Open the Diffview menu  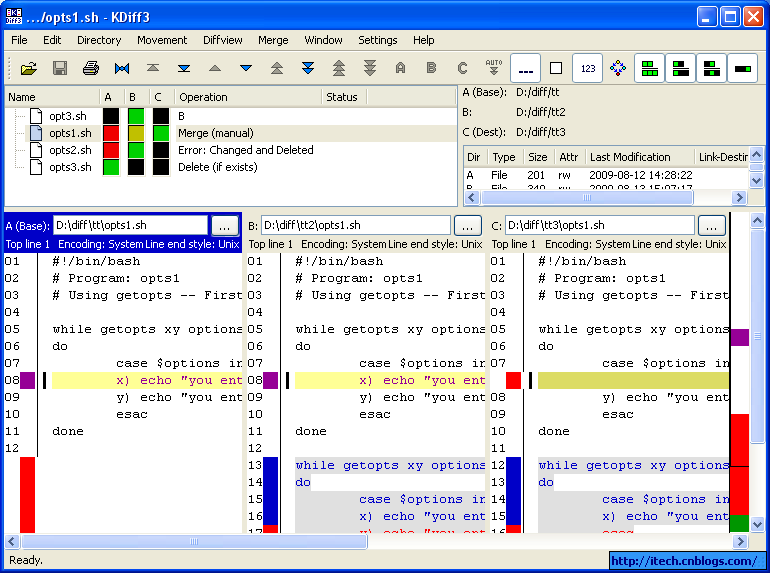point(222,40)
